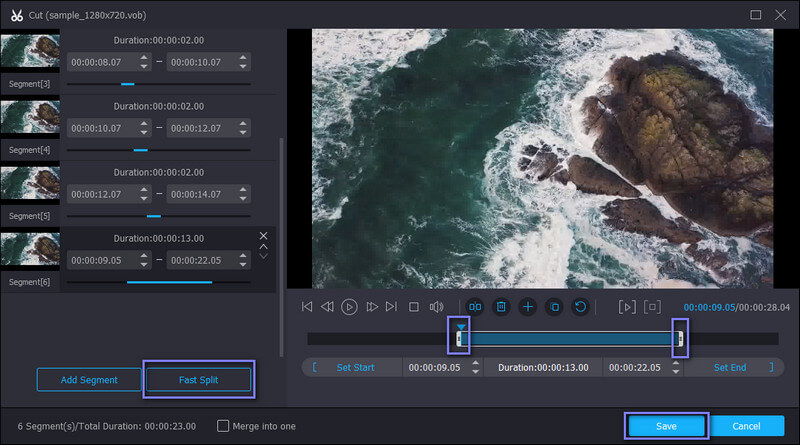Viewport: 800px width, 445px height.
Task: Save the cut segments
Action: (x=666, y=426)
